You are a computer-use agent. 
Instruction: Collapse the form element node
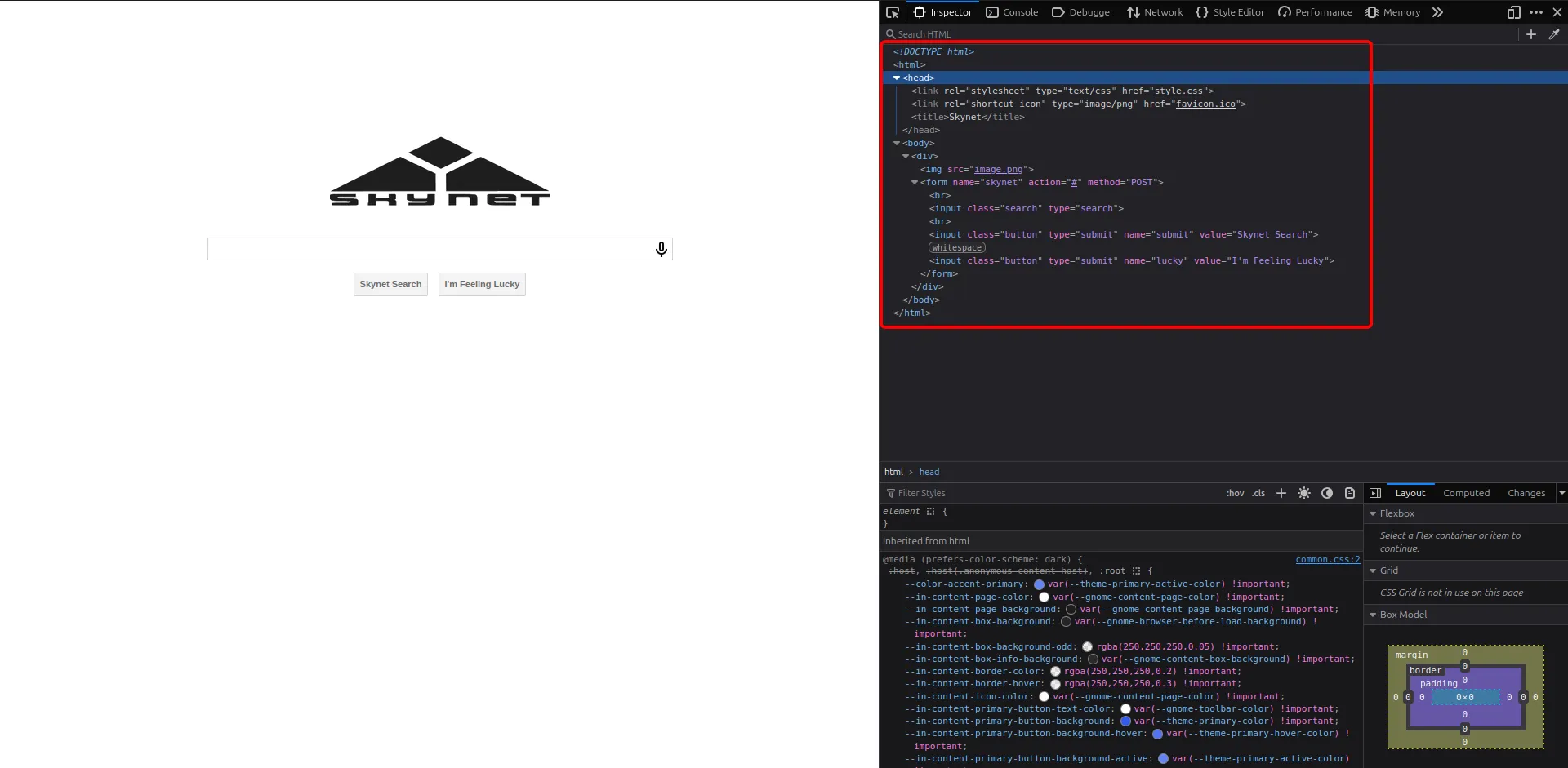pyautogui.click(x=915, y=183)
